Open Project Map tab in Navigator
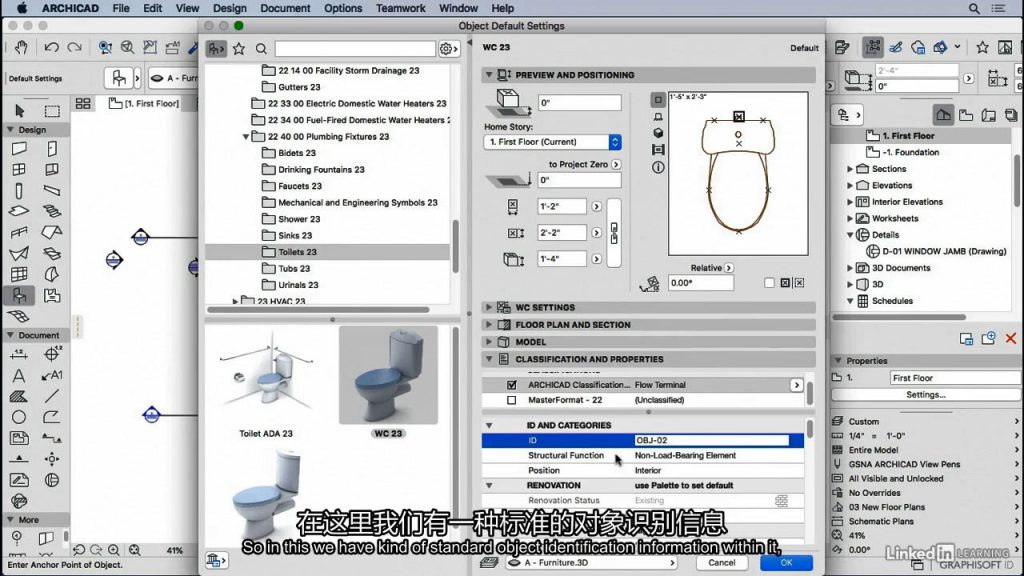 click(x=943, y=115)
